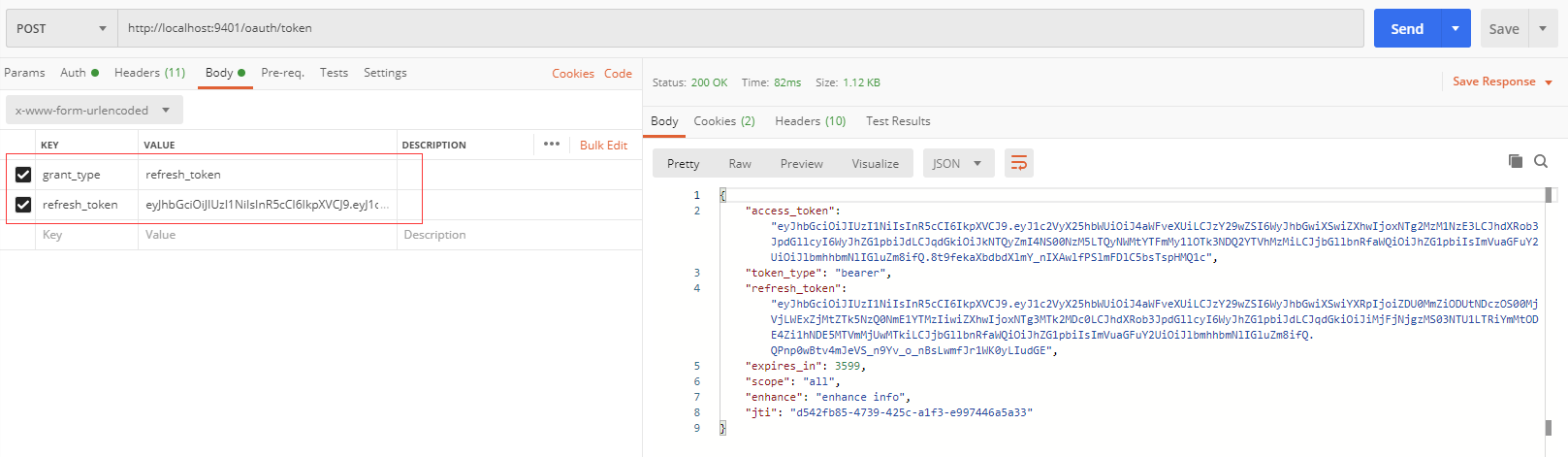
Task: Switch to Bulk Edit mode
Action: pos(603,145)
